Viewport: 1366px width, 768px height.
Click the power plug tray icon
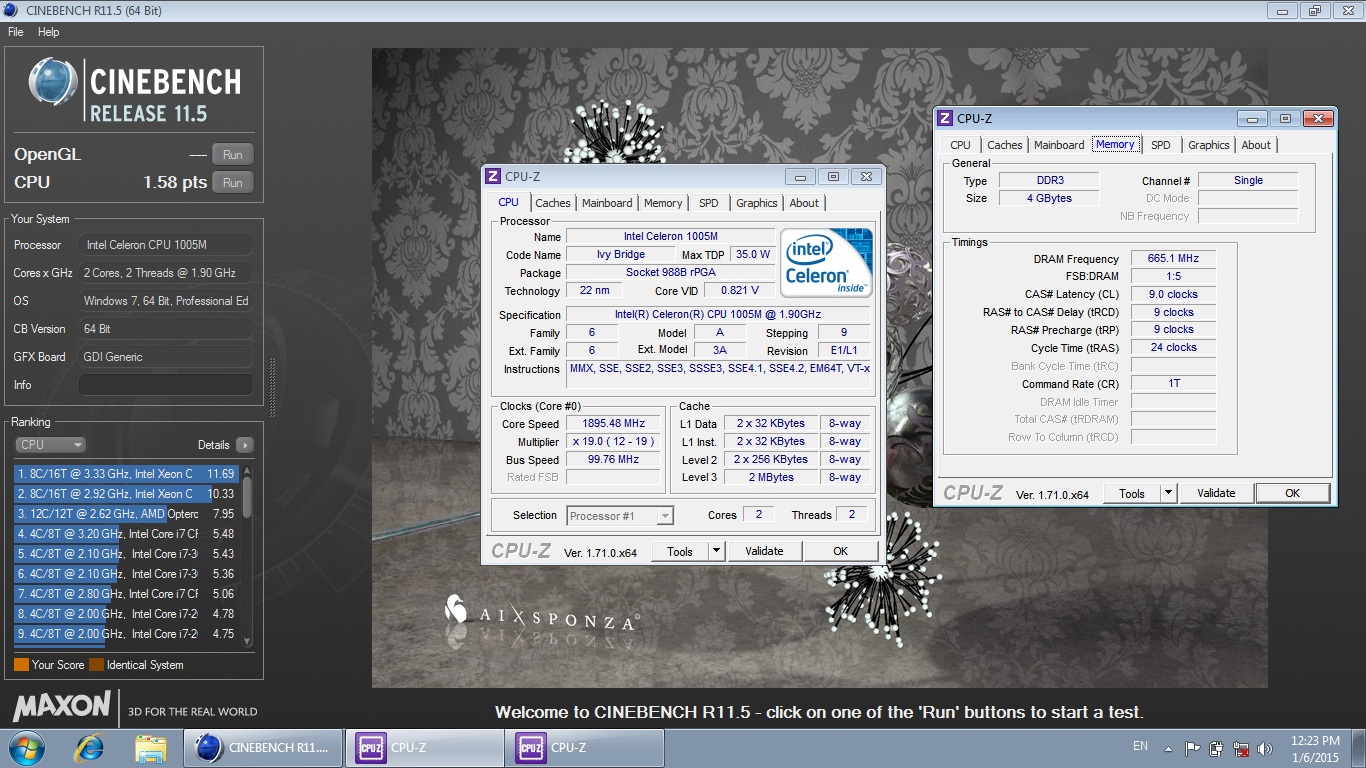coord(1217,748)
